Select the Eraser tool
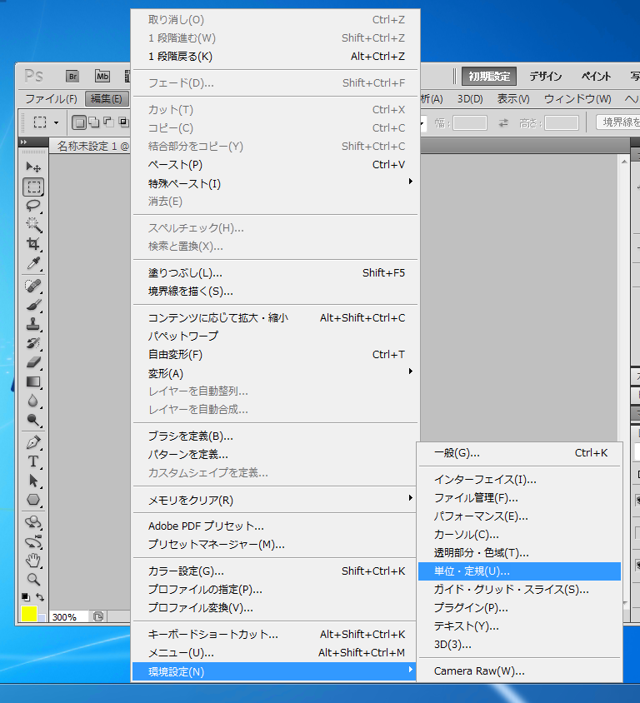The width and height of the screenshot is (640, 703). [x=33, y=362]
